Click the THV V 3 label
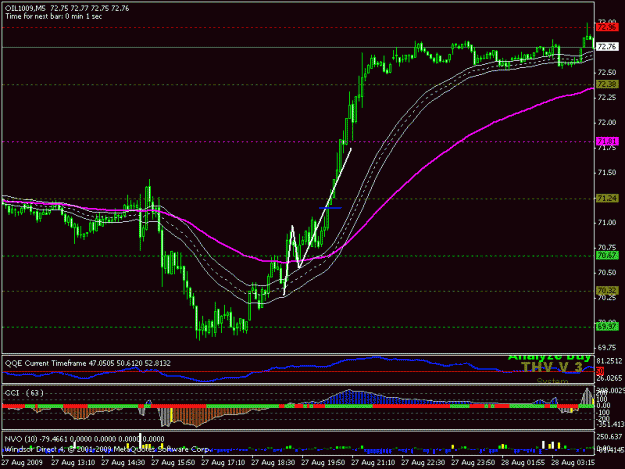Viewport: 625px width, 469px height. [x=552, y=367]
